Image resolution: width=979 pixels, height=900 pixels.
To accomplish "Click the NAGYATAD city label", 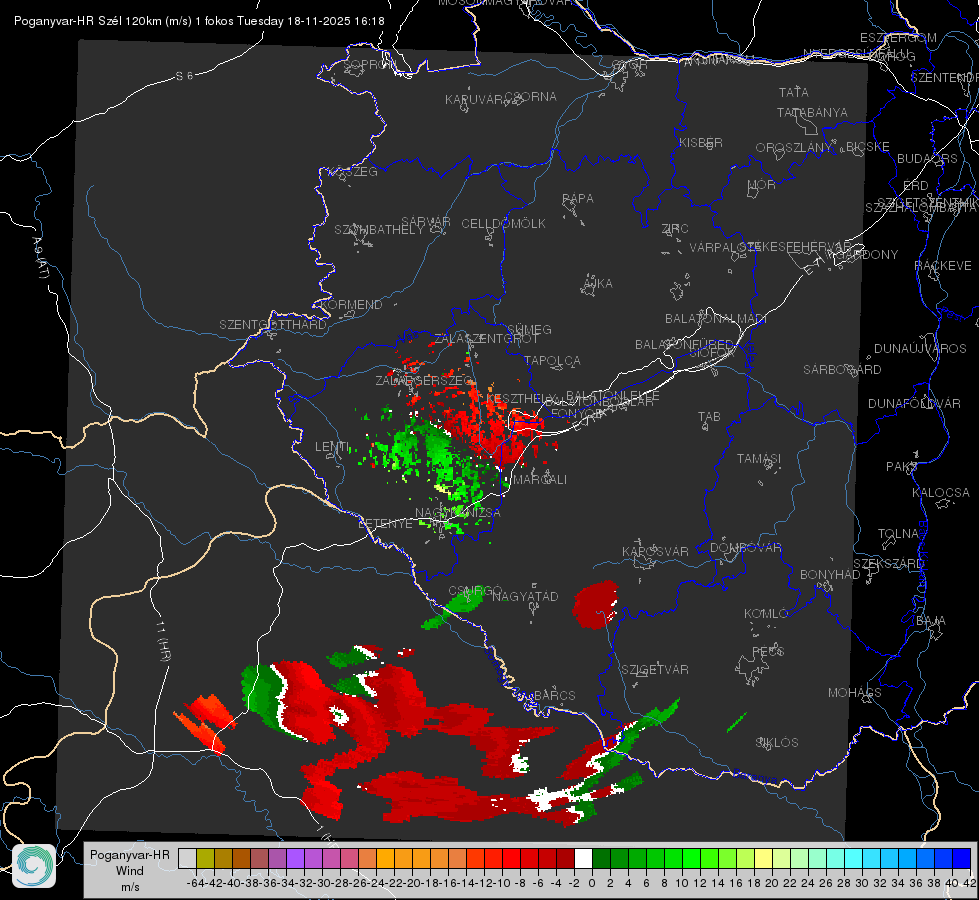I will [x=525, y=596].
